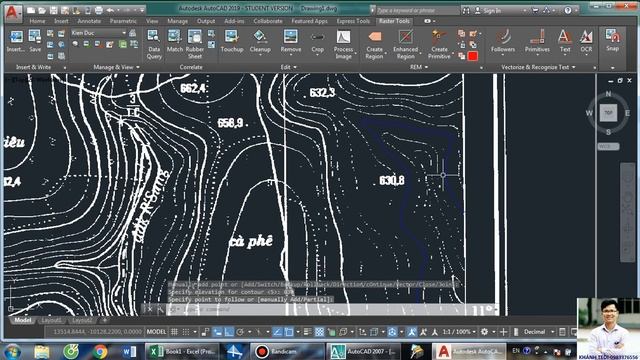This screenshot has width=640, height=360.
Task: Click the ViewCube TOP face
Action: [608, 113]
